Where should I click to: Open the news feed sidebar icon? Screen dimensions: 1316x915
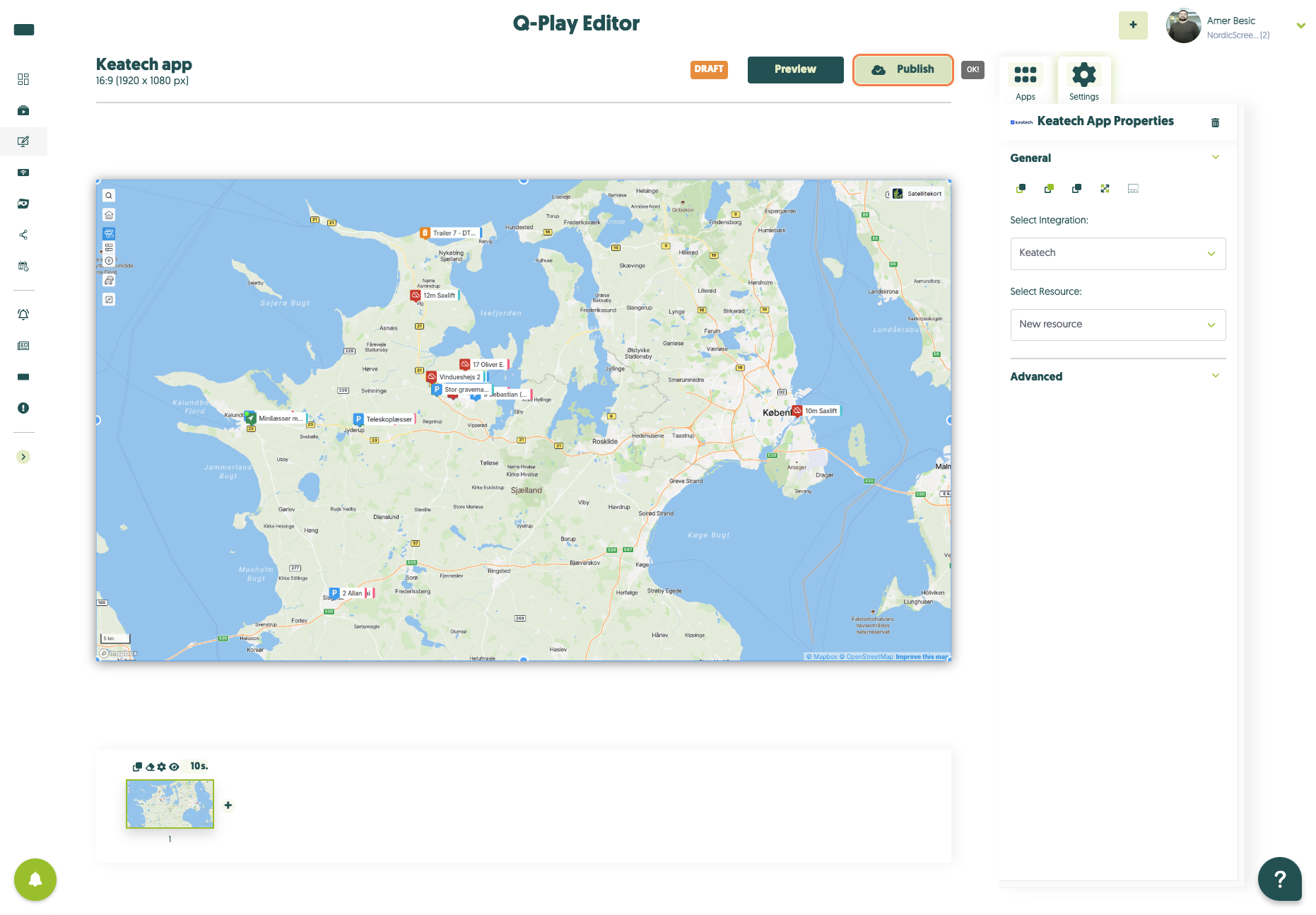23,346
